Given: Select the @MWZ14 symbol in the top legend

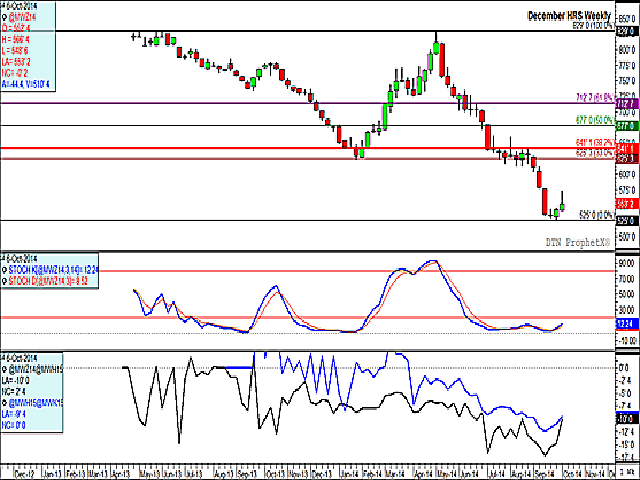Looking at the screenshot, I should [22, 17].
